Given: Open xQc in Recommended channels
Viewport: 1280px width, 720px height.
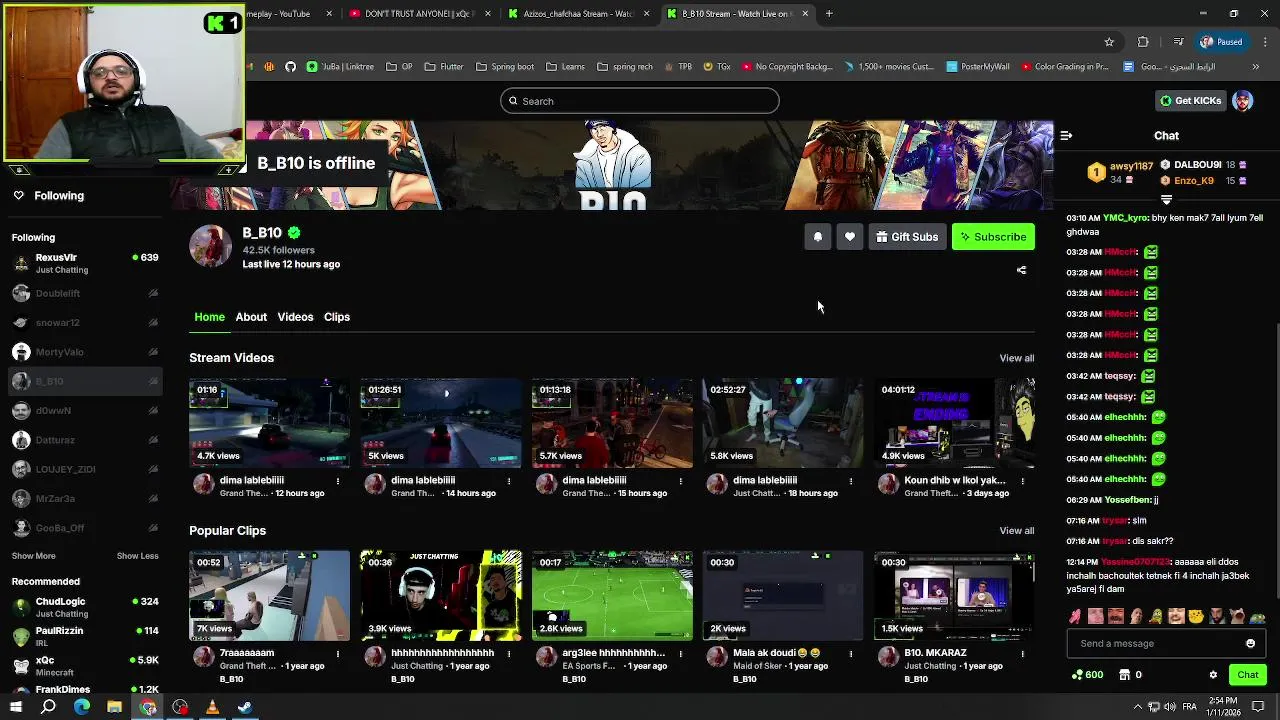Looking at the screenshot, I should pyautogui.click(x=85, y=666).
